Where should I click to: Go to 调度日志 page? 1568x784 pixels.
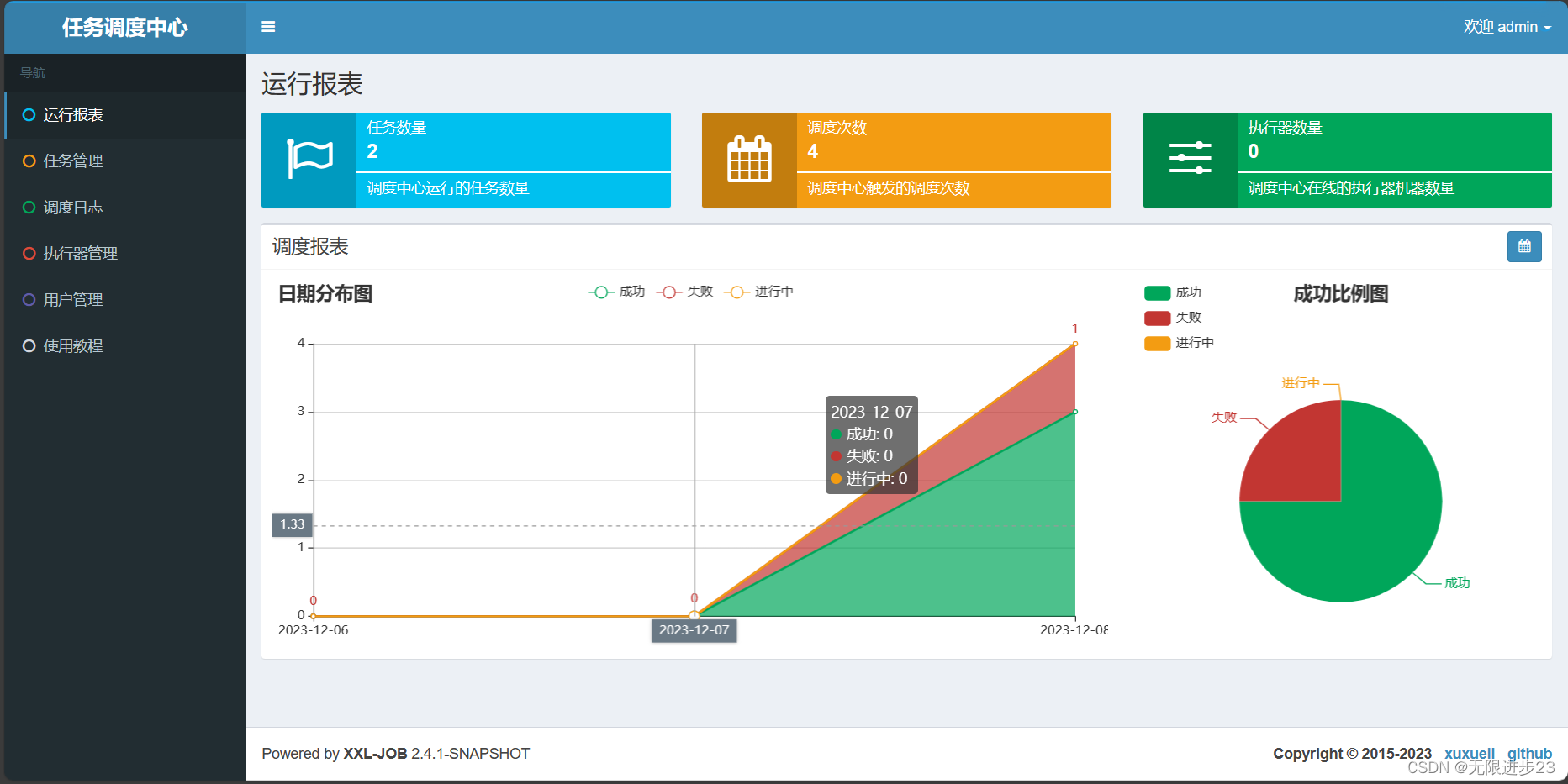125,208
